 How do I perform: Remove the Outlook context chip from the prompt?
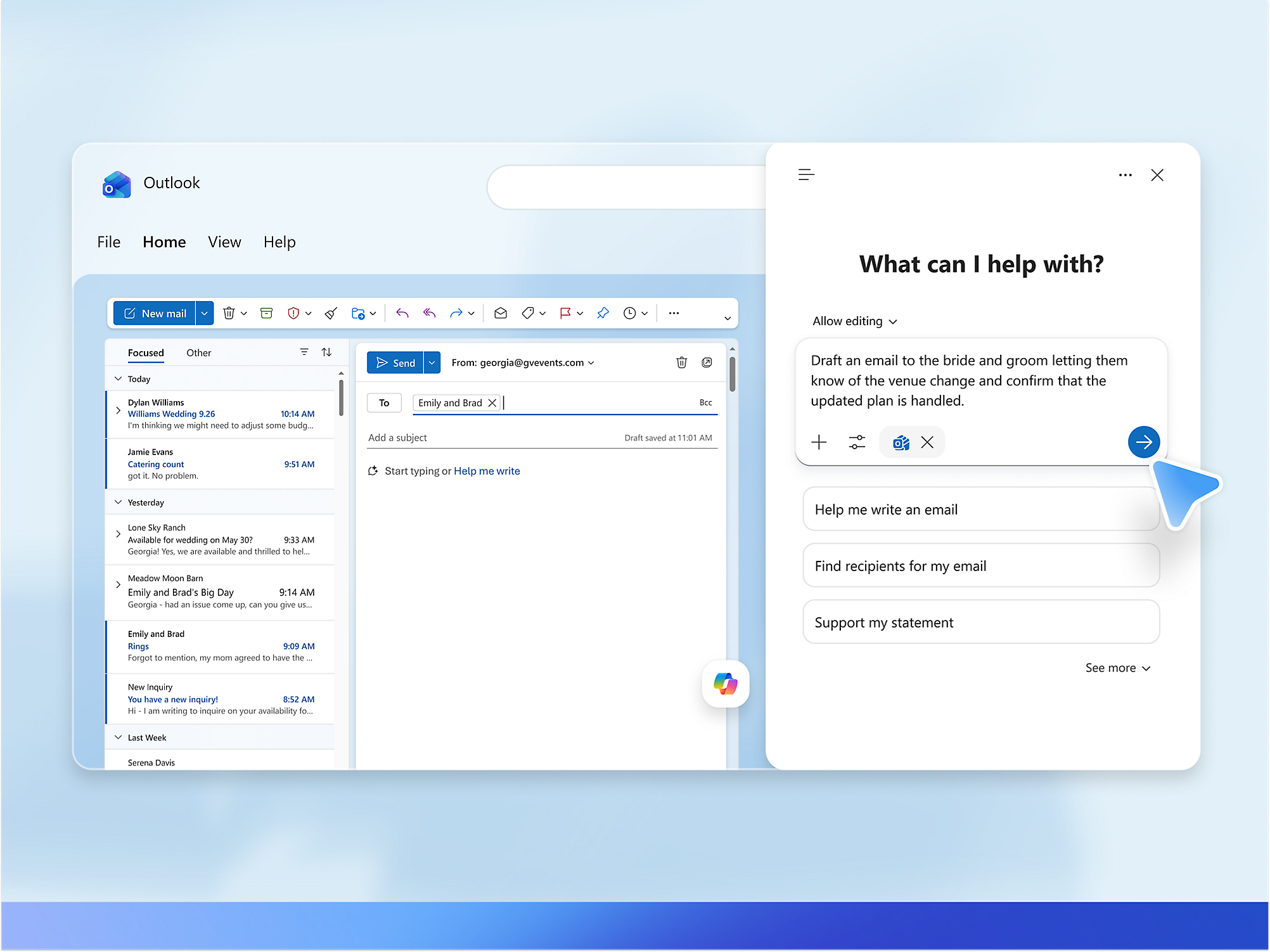point(927,442)
